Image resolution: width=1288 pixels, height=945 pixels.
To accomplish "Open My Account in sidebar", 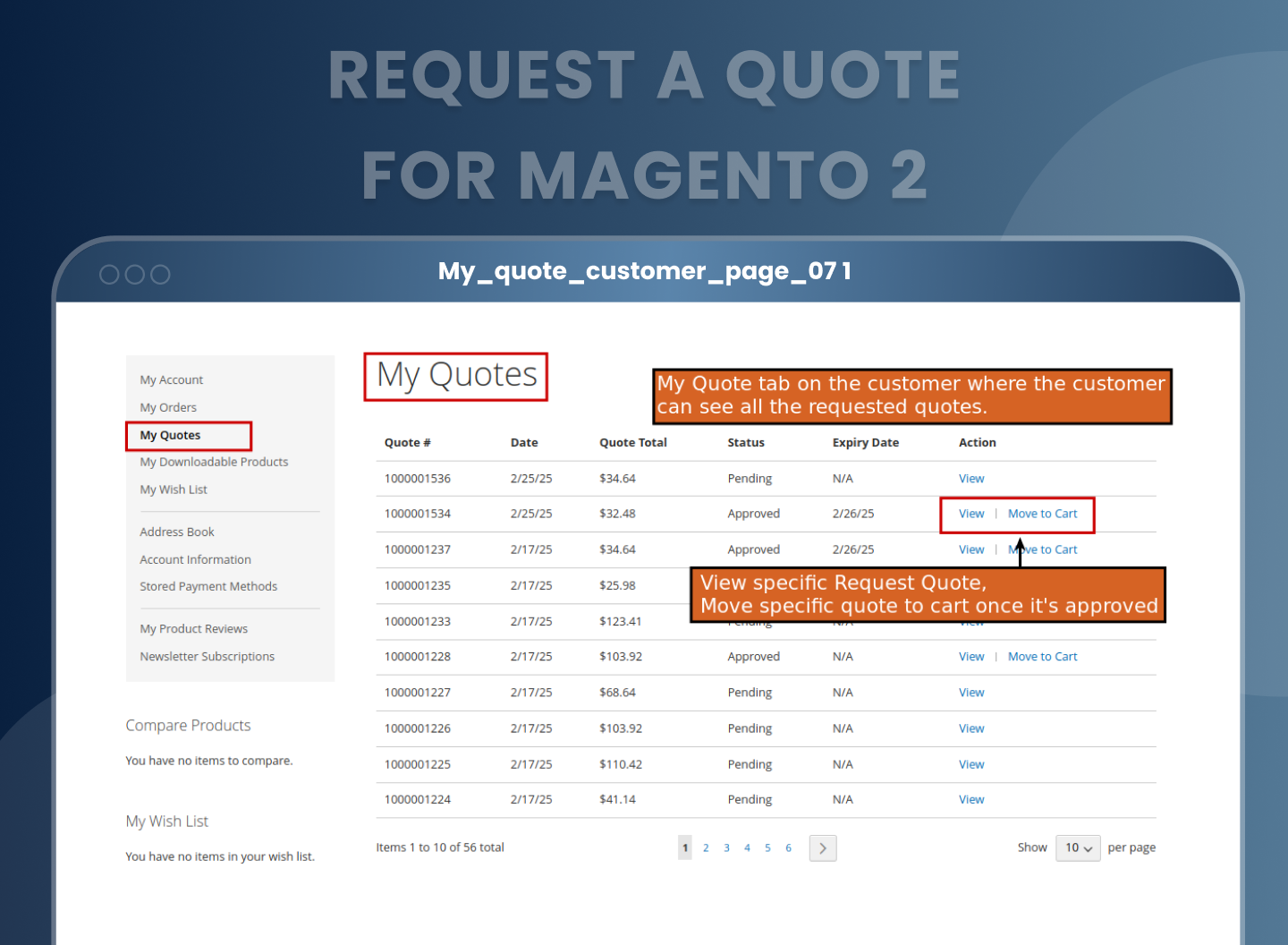I will [171, 380].
